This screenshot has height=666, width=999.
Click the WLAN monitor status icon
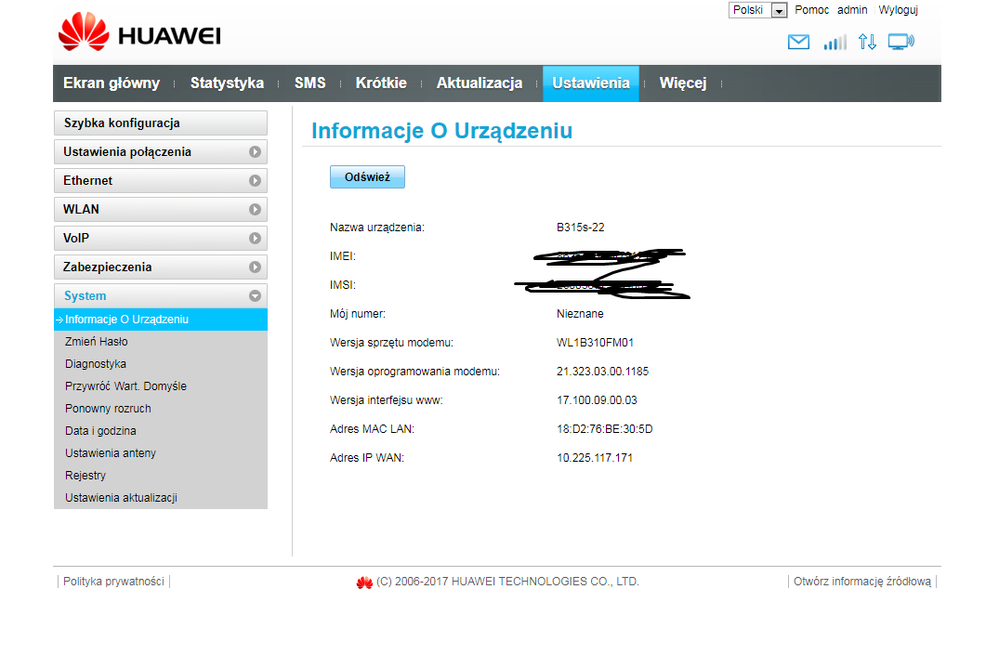[x=901, y=42]
